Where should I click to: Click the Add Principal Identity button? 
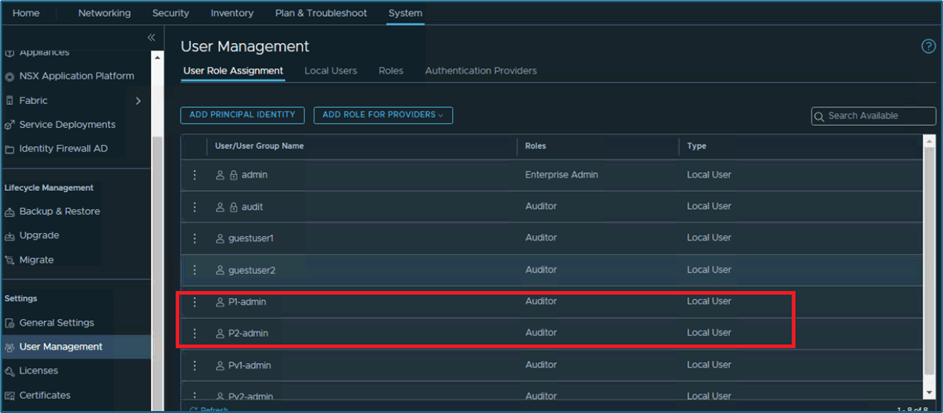[x=242, y=115]
